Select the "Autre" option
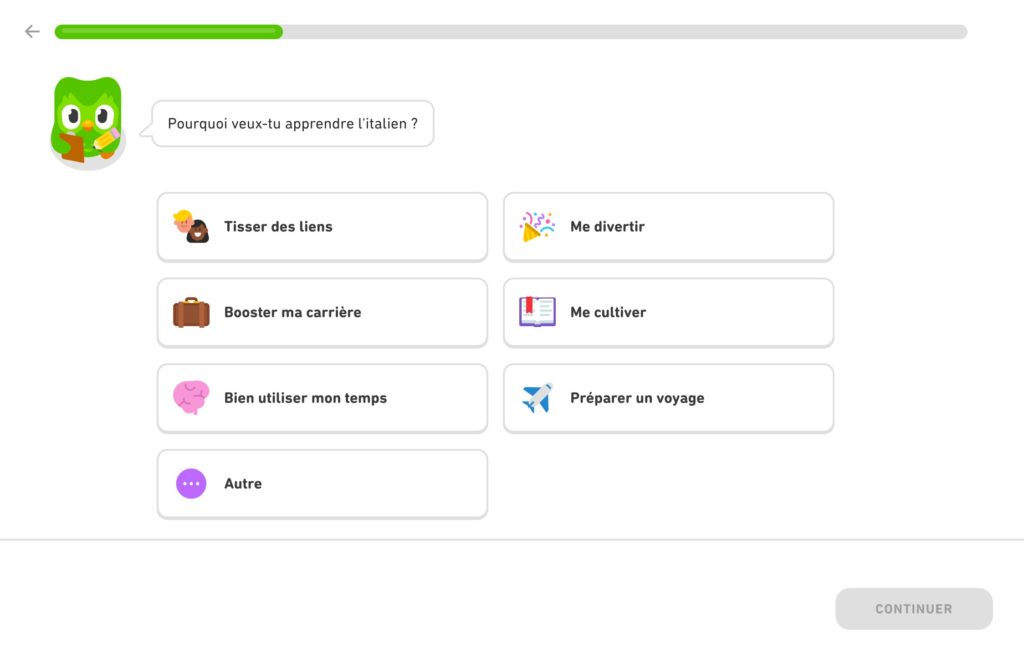 (322, 484)
